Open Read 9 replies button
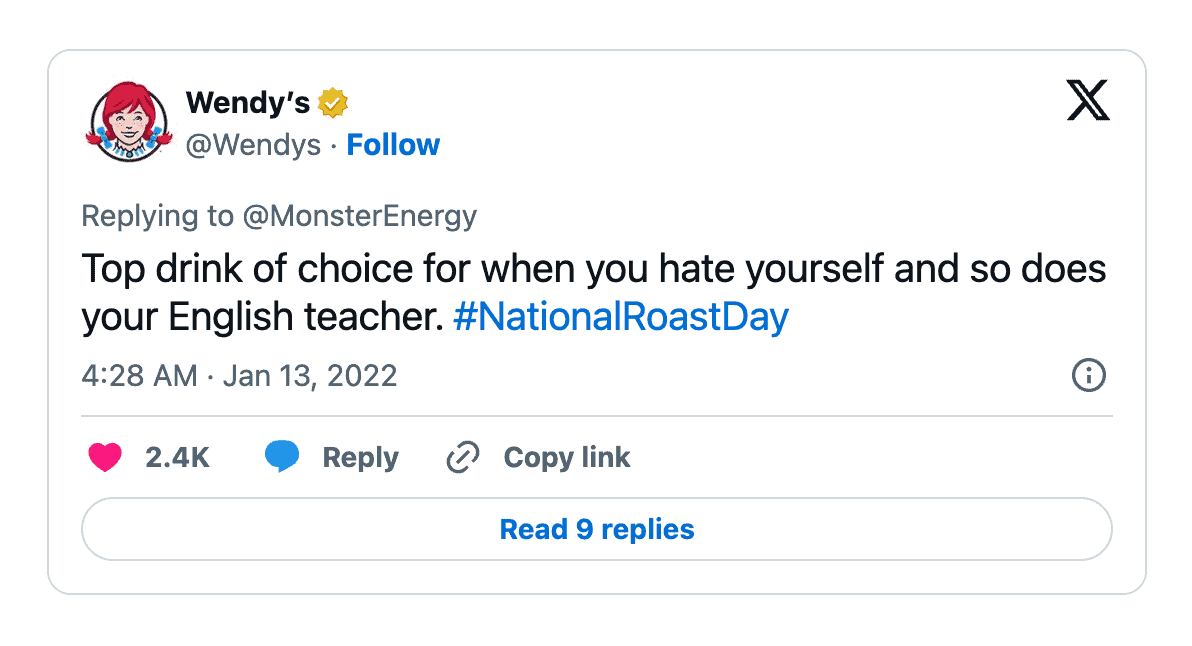 coord(597,529)
